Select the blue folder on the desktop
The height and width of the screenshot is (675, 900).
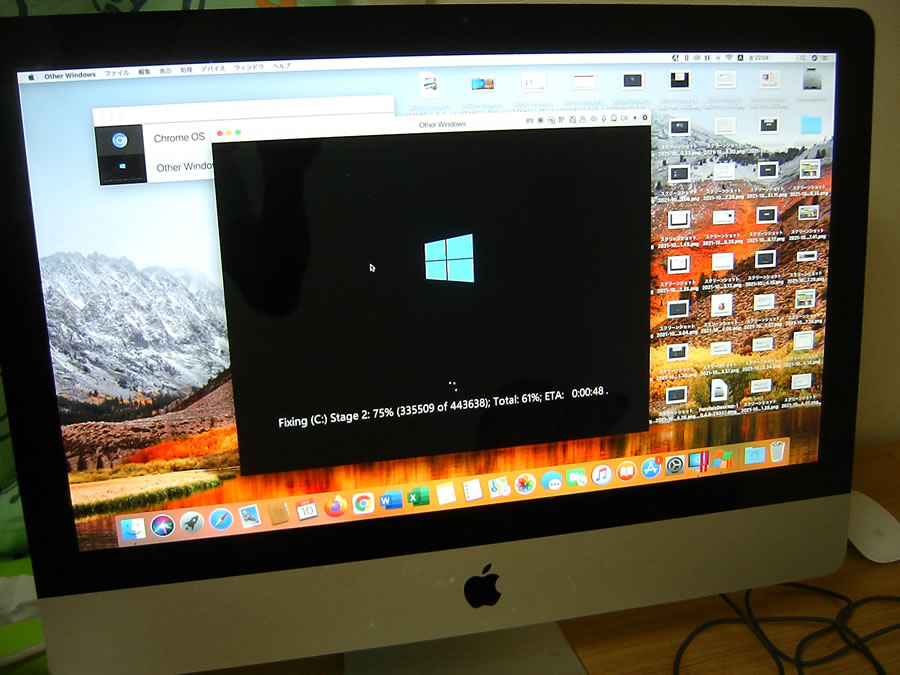pyautogui.click(x=811, y=125)
